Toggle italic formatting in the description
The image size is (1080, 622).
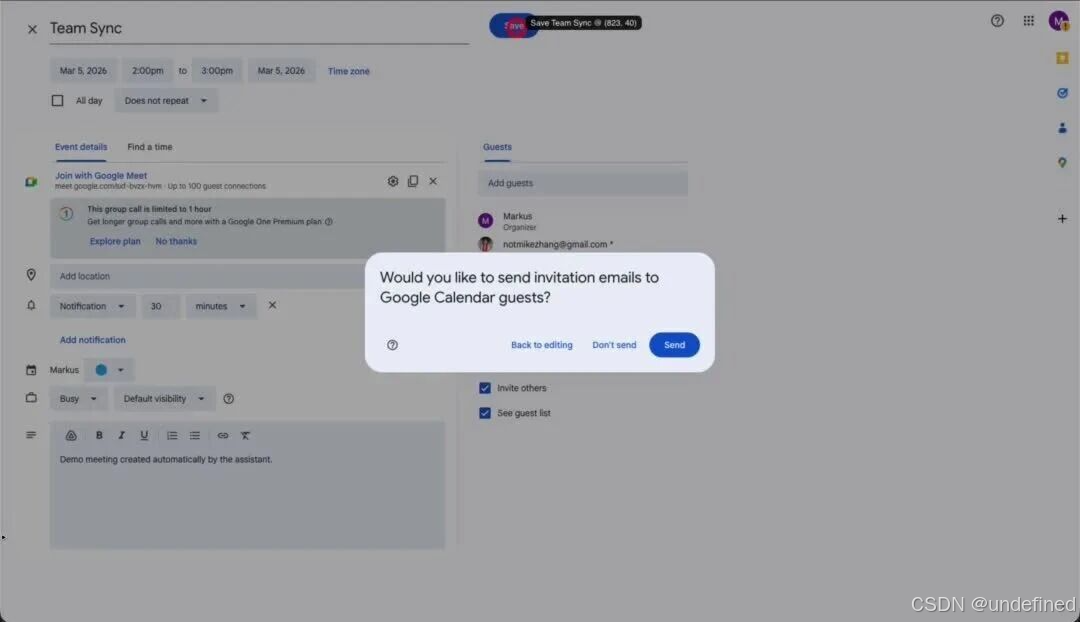(x=121, y=435)
